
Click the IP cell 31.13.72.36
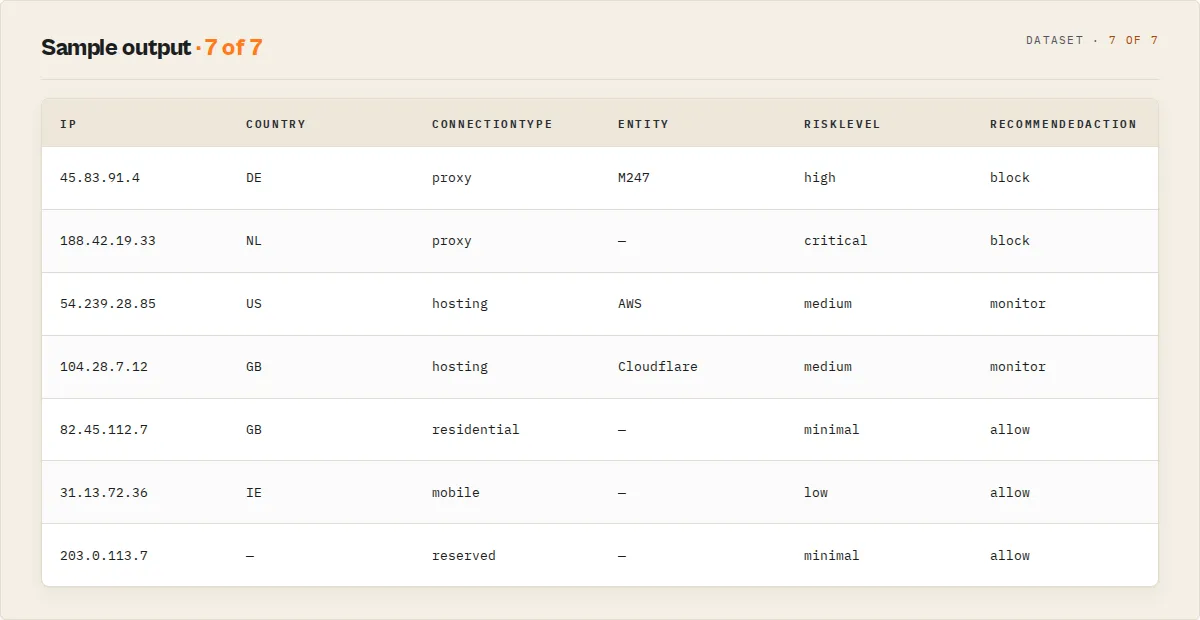click(x=104, y=493)
